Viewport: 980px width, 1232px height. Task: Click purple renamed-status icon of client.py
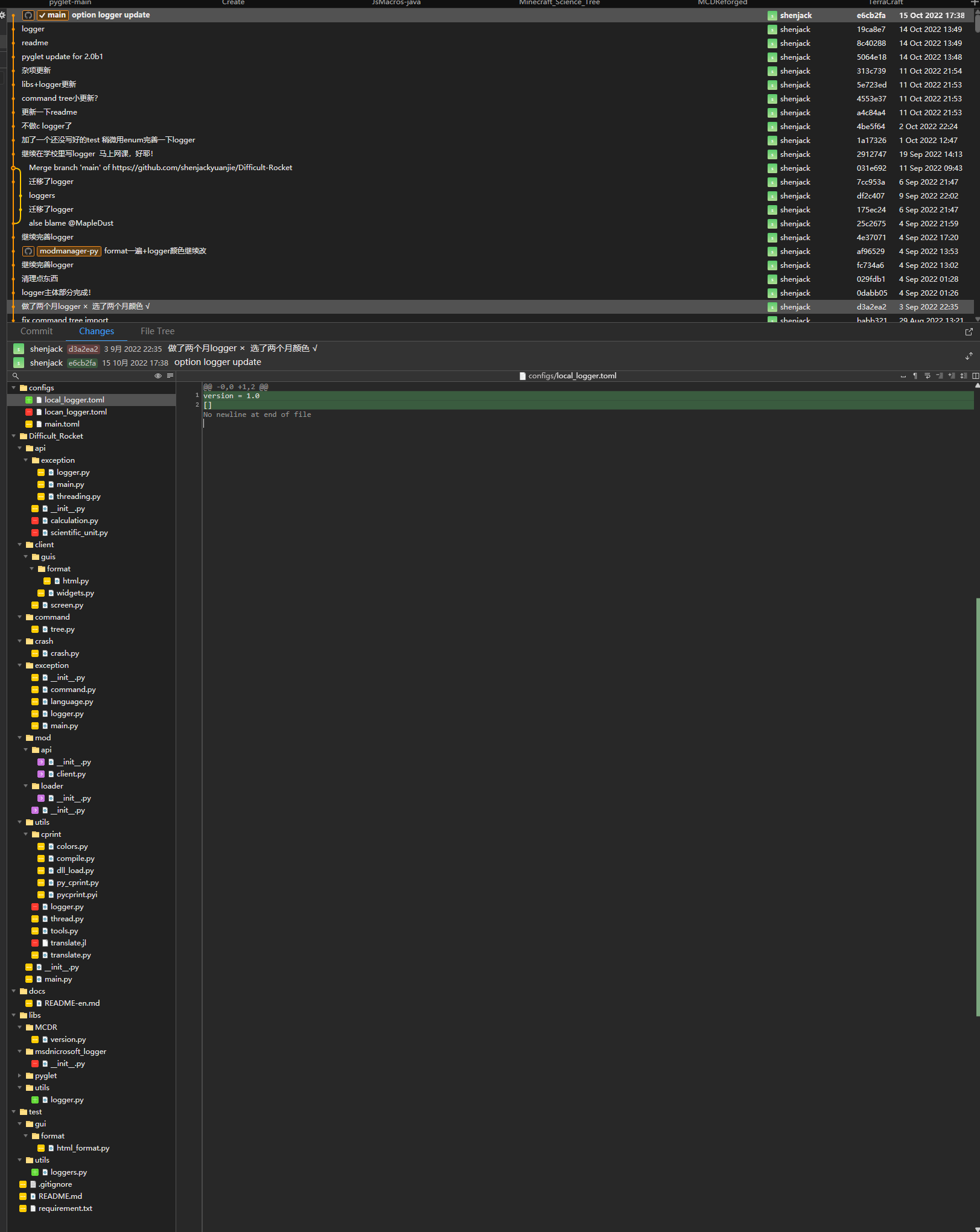(x=41, y=774)
